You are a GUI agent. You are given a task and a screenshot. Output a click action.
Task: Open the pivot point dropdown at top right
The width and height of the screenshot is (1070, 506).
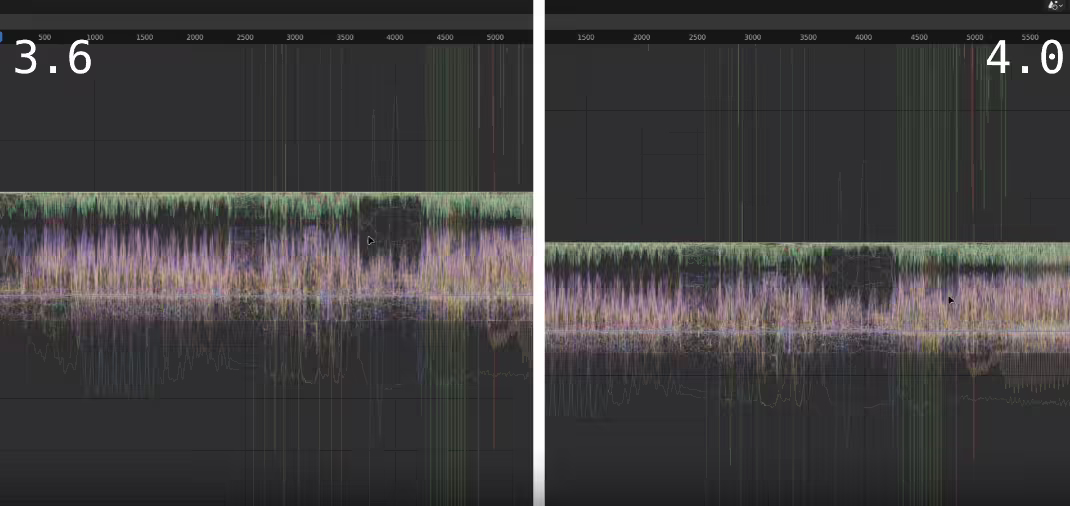coord(1055,5)
